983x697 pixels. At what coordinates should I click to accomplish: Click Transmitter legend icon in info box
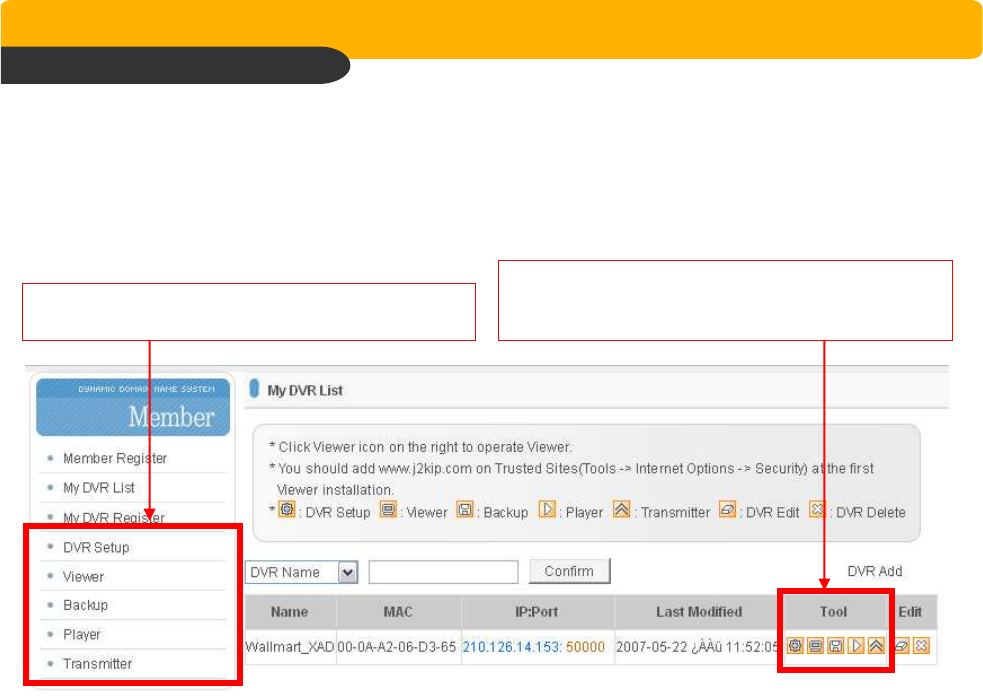[x=621, y=509]
